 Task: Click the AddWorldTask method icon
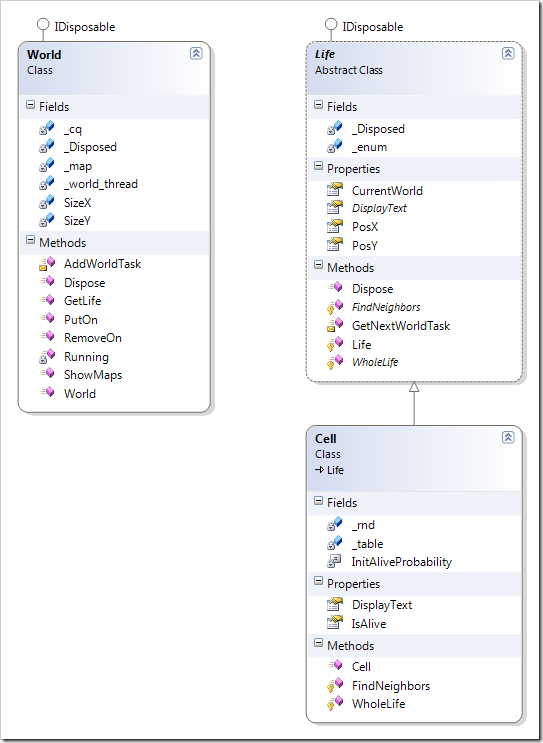click(x=46, y=263)
